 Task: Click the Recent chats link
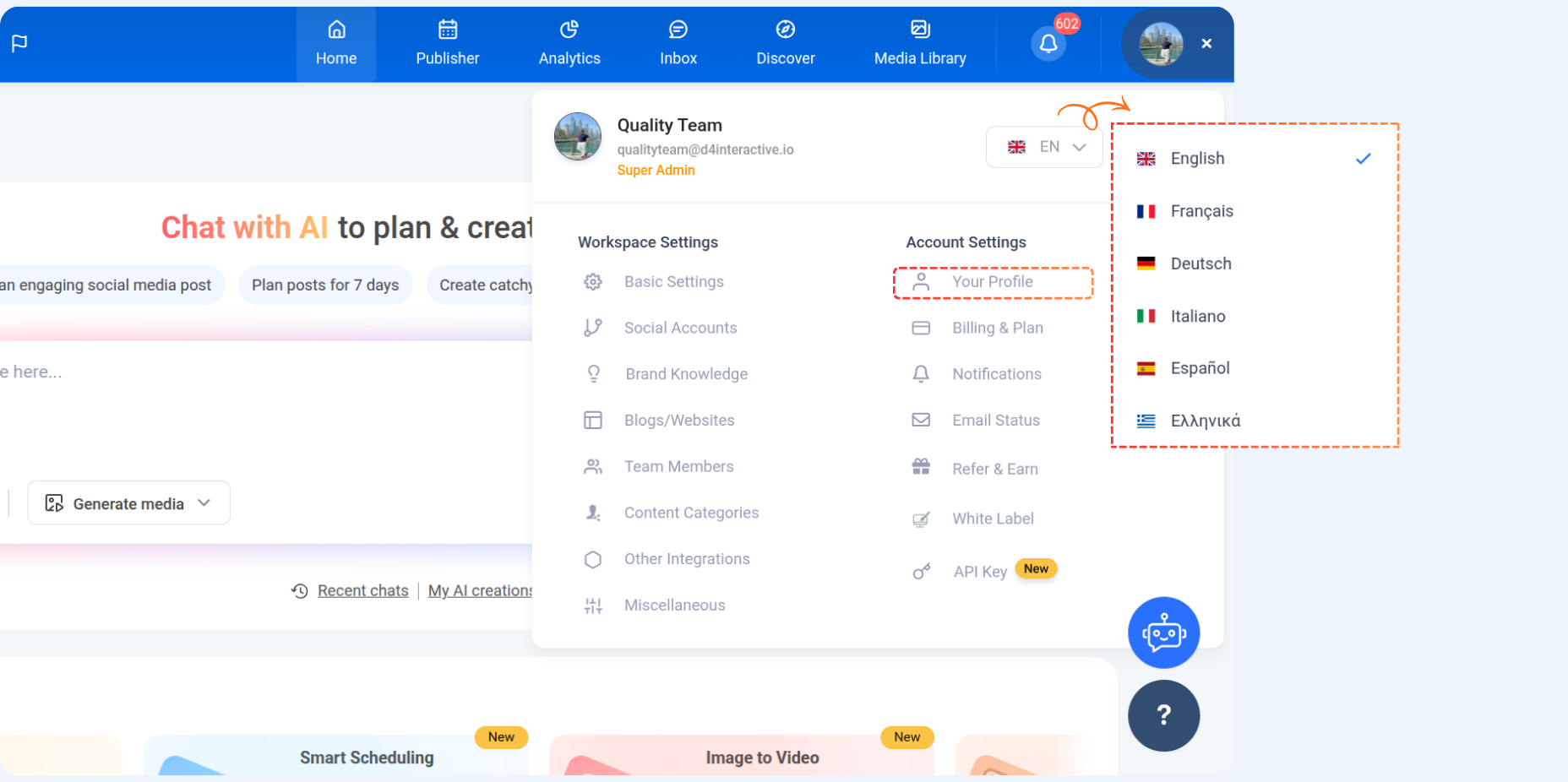click(x=362, y=591)
